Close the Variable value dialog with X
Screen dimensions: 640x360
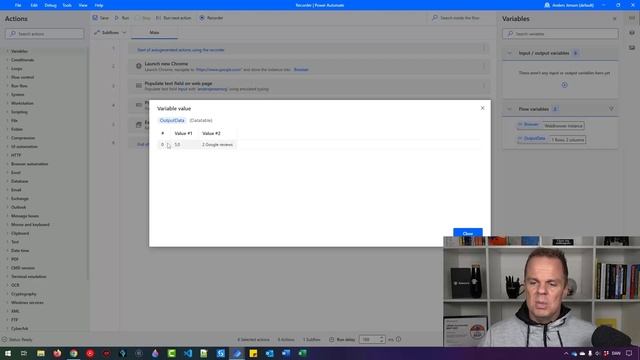tap(482, 108)
